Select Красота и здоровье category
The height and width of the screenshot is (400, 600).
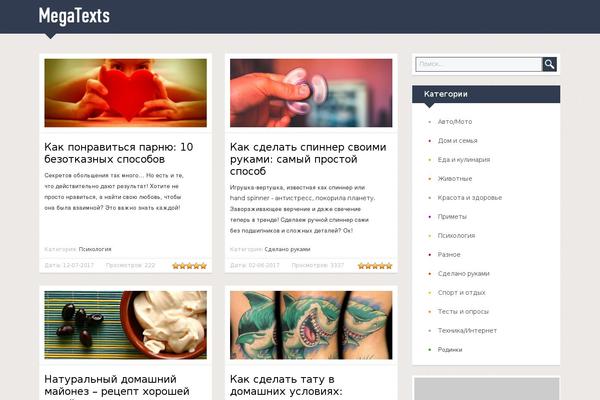tap(470, 198)
